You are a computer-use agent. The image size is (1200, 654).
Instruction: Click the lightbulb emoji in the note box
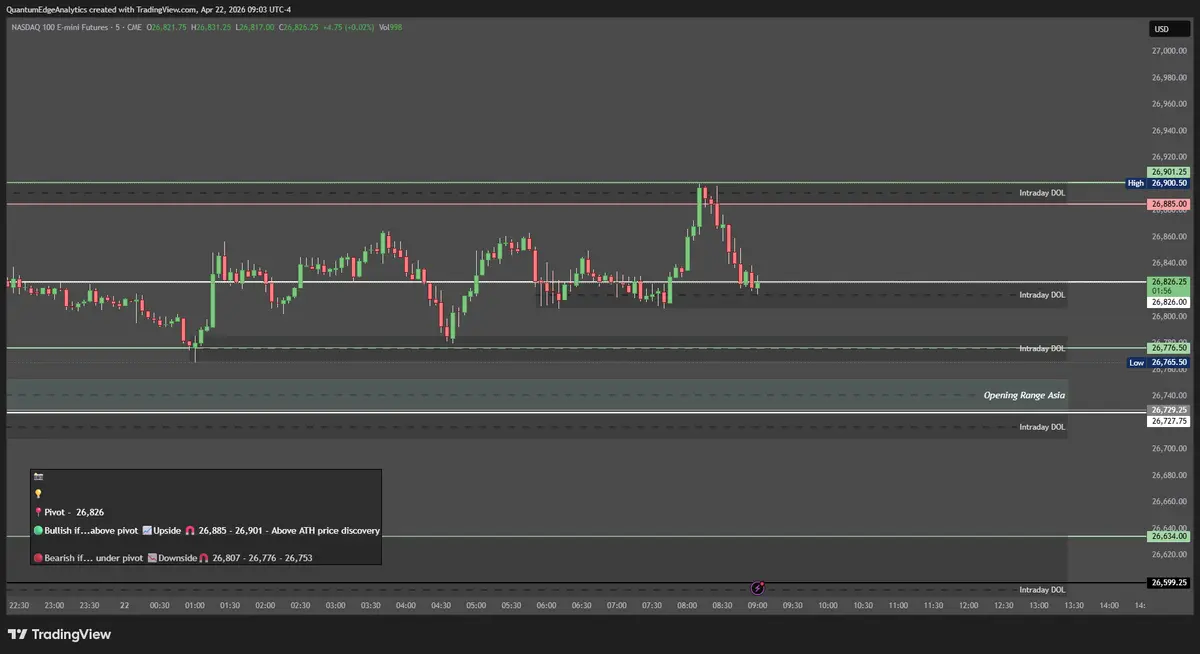[x=38, y=494]
